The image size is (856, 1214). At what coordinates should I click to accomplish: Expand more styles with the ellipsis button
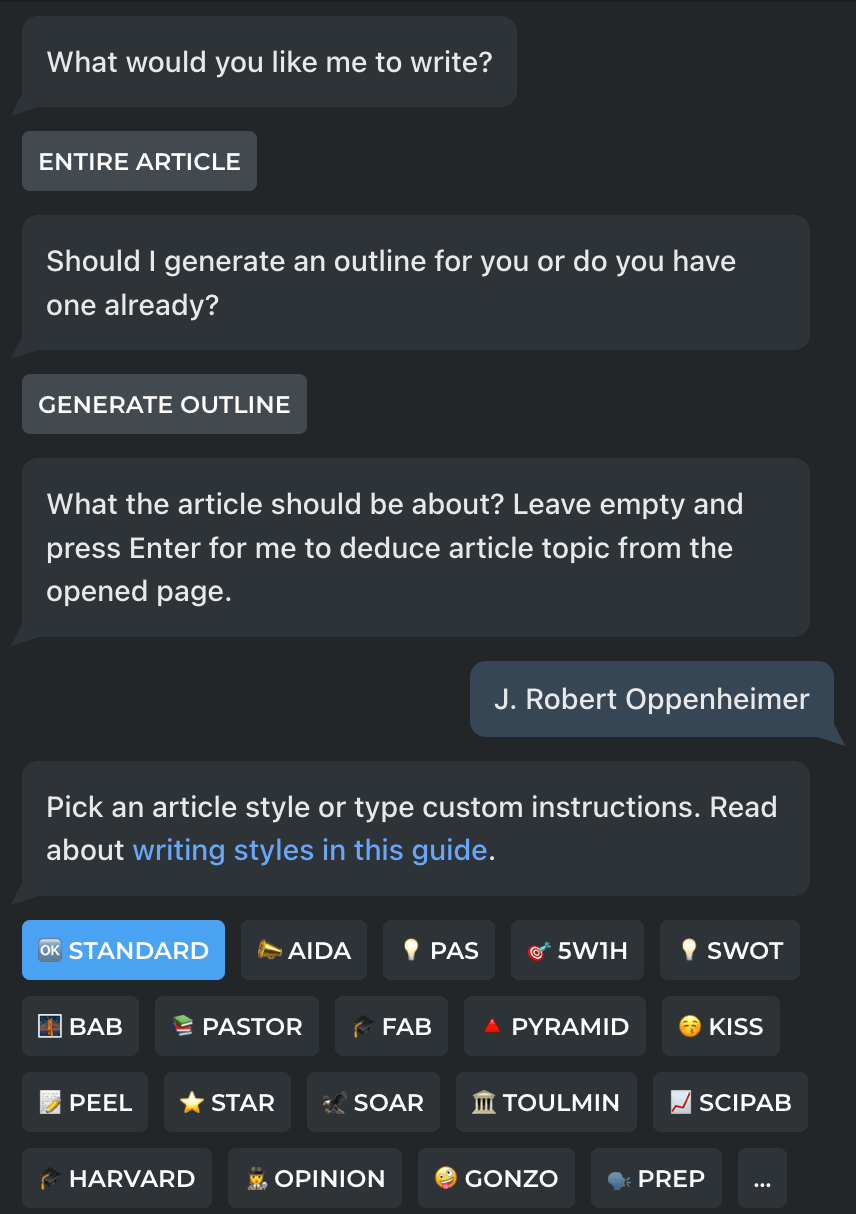[x=762, y=1178]
